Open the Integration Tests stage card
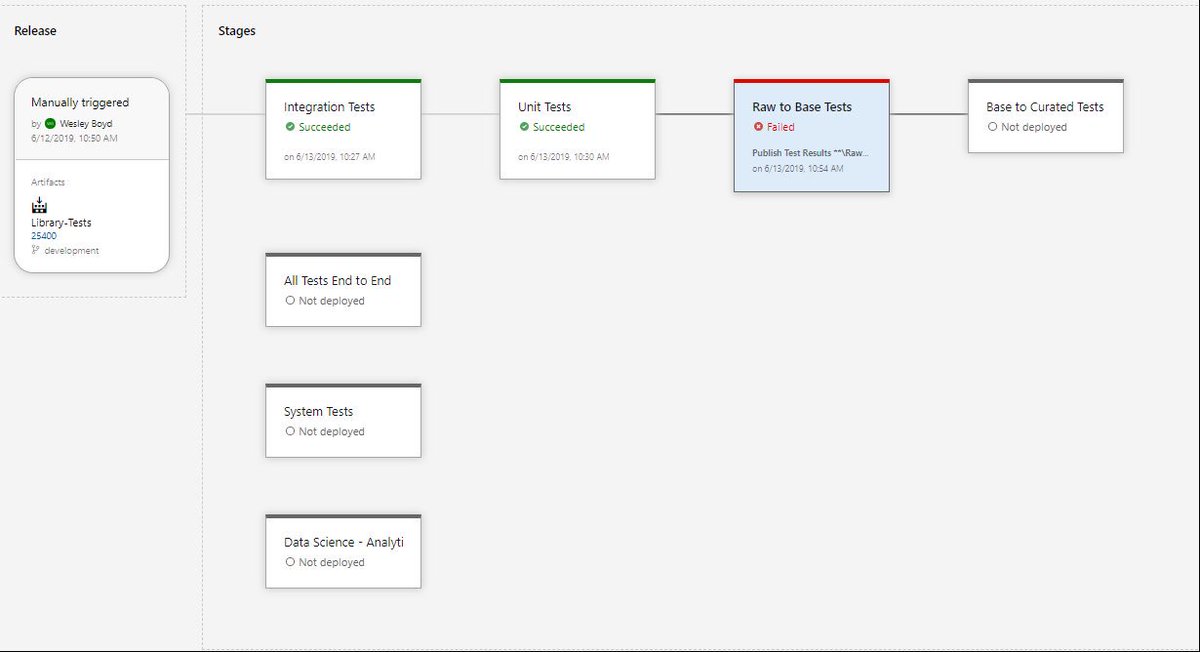The height and width of the screenshot is (652, 1200). click(343, 129)
